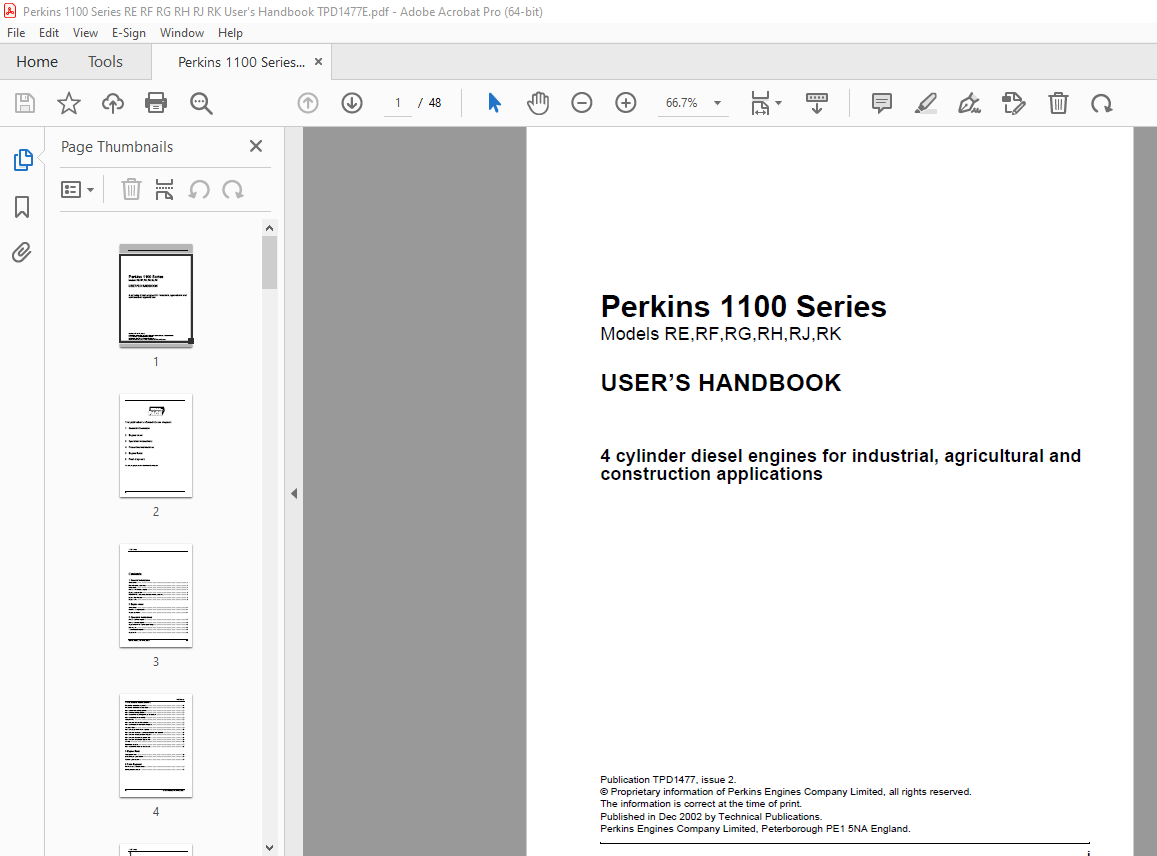Select page 4 thumbnail
Viewport: 1157px width, 856px height.
(156, 745)
